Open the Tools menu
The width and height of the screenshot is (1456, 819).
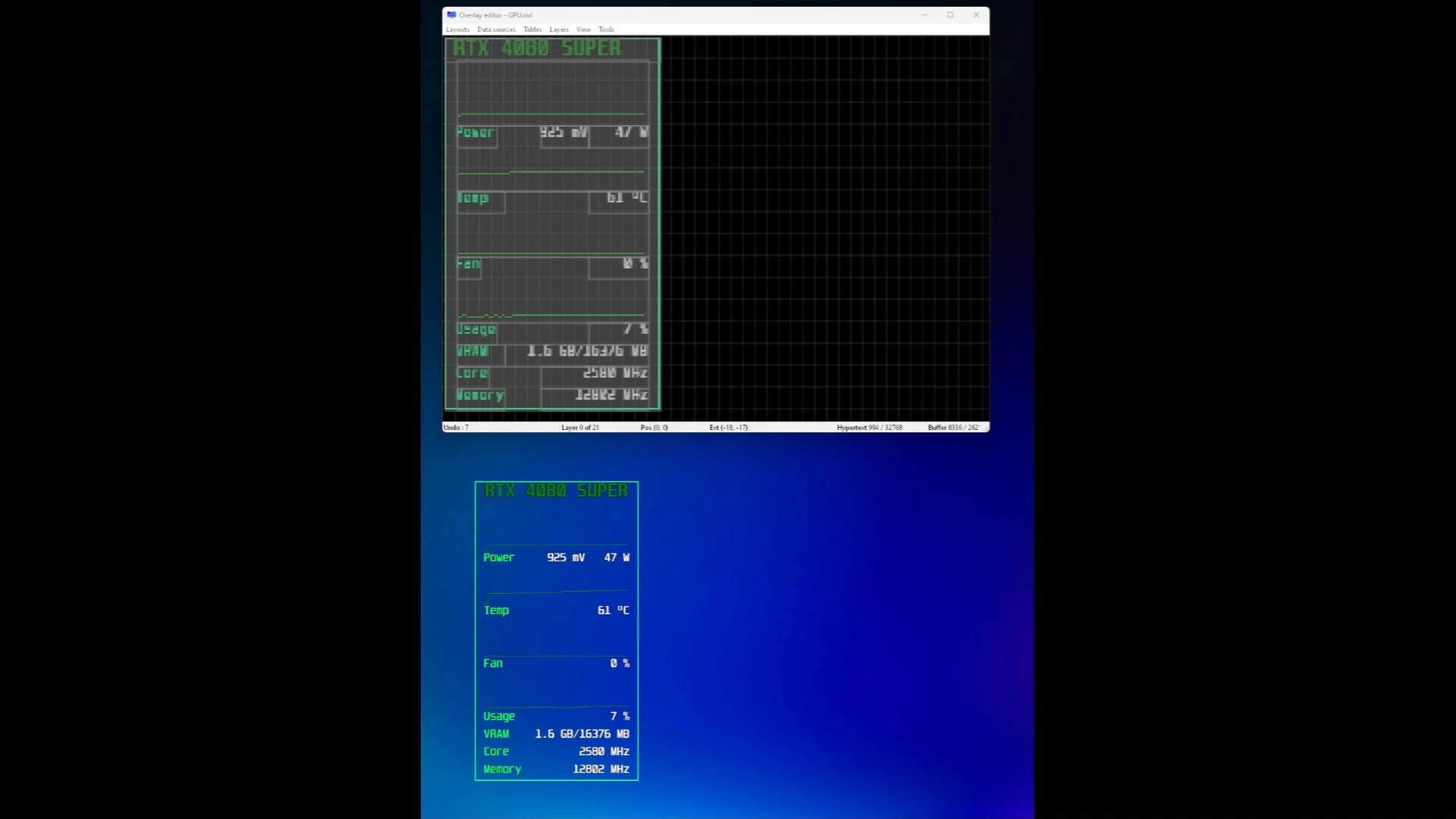click(x=606, y=30)
